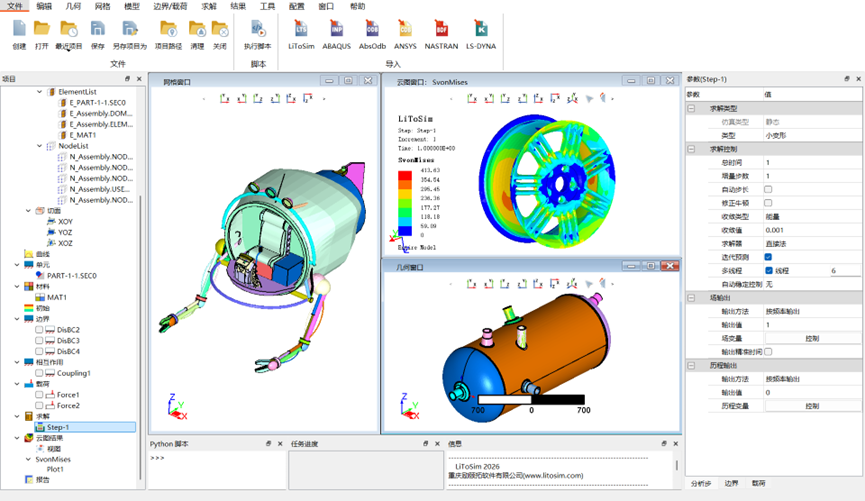Tick the DisBC2 checkbox
The height and width of the screenshot is (501, 865).
pyautogui.click(x=39, y=329)
